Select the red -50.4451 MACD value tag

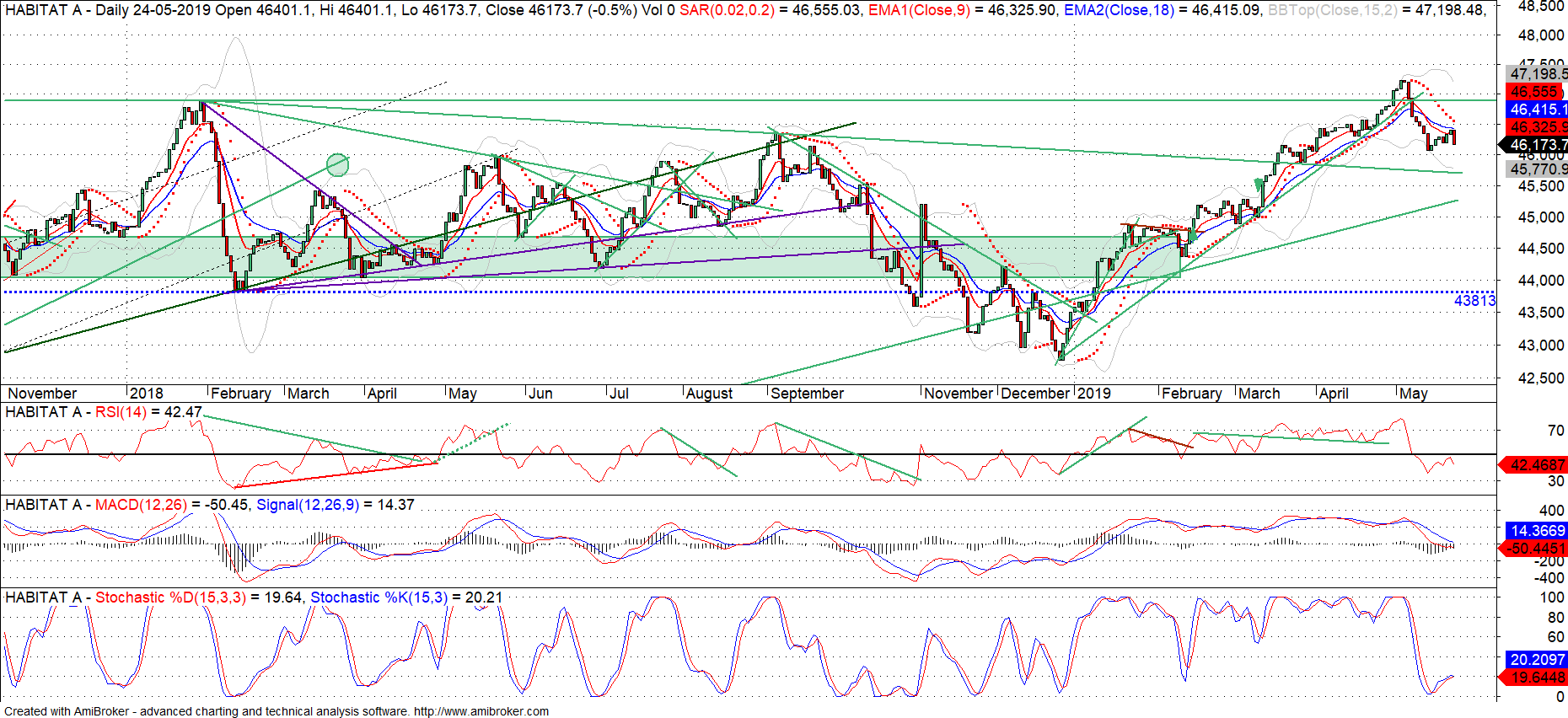point(1533,549)
